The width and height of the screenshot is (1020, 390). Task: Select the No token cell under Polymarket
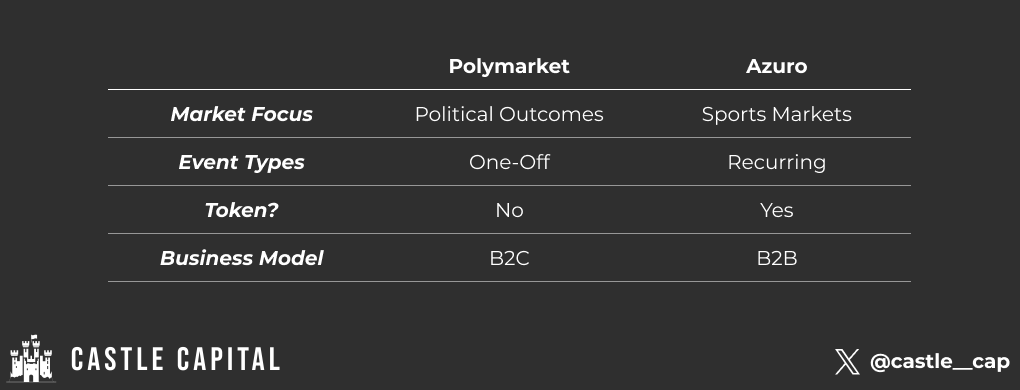coord(509,211)
